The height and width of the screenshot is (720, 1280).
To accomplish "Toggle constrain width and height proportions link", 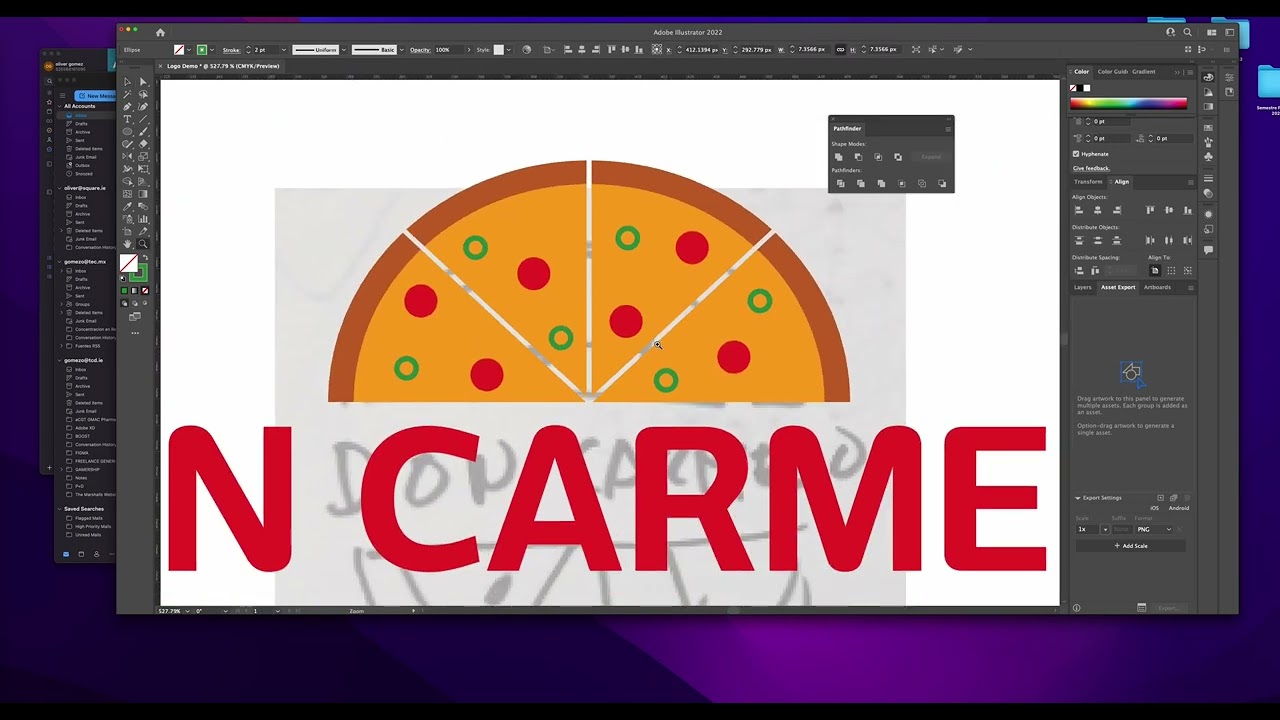I will (x=840, y=49).
